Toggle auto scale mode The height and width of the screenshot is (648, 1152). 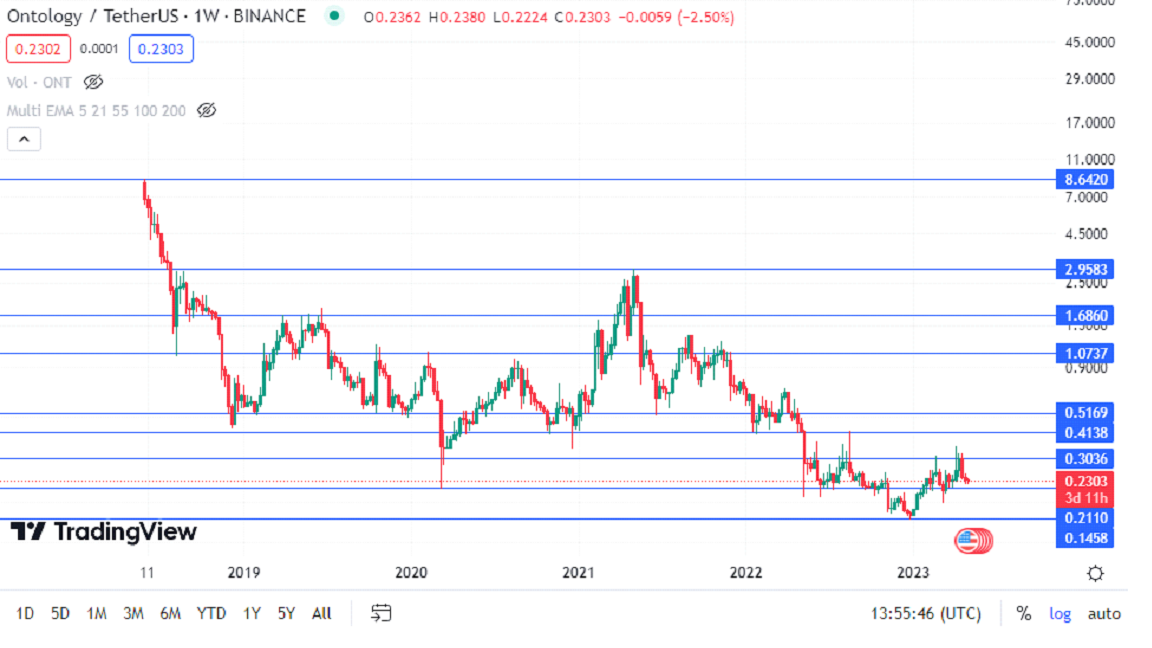[x=1104, y=613]
